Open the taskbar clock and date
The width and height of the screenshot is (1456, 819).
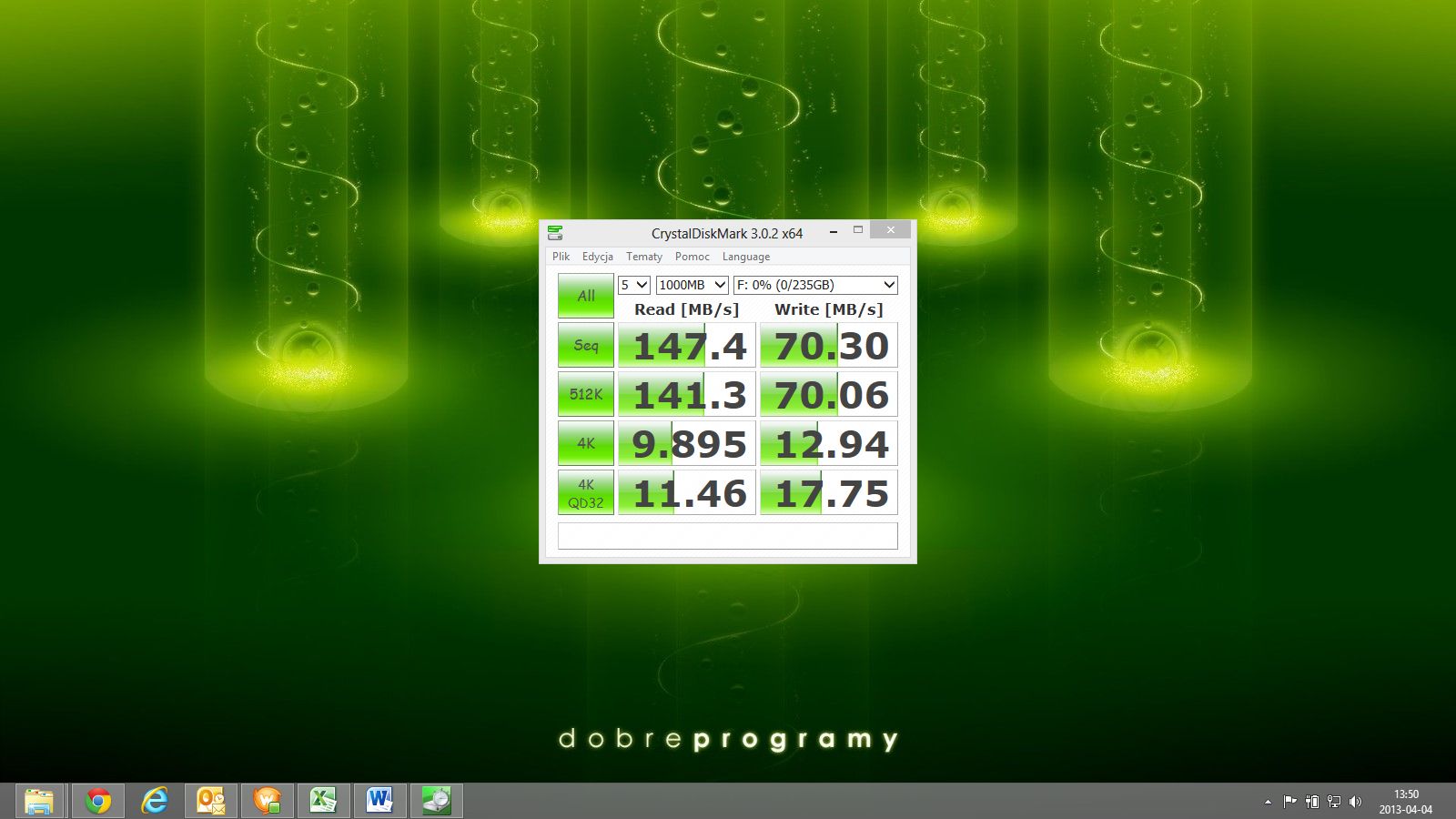click(1406, 802)
